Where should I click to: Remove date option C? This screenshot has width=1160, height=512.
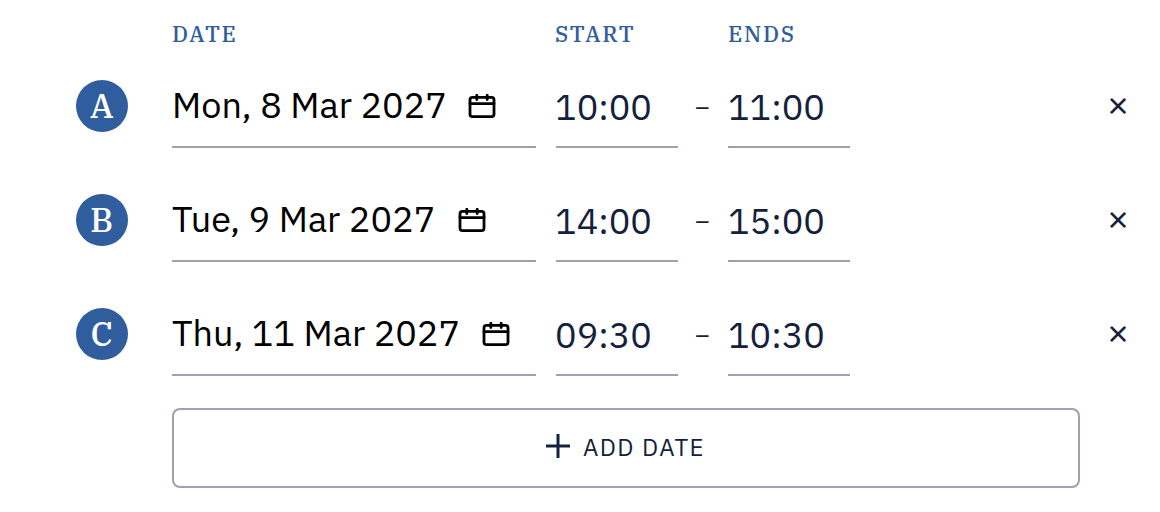(1117, 334)
